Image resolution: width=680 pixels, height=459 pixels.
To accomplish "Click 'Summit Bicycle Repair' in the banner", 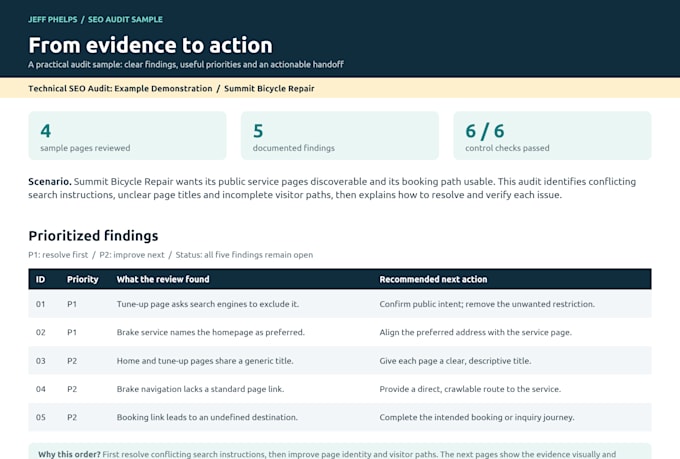I will (x=269, y=89).
